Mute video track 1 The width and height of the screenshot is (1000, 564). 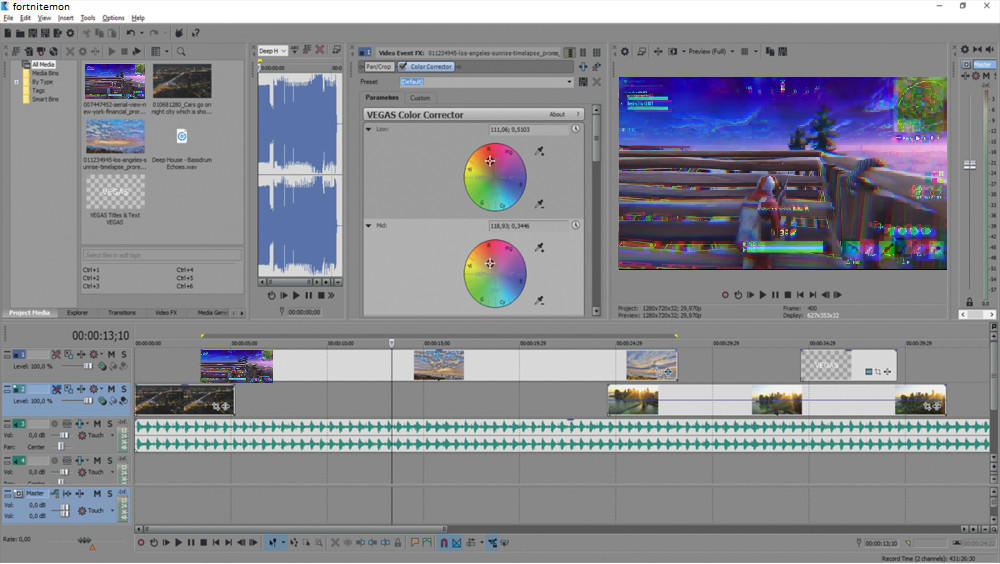click(x=111, y=354)
